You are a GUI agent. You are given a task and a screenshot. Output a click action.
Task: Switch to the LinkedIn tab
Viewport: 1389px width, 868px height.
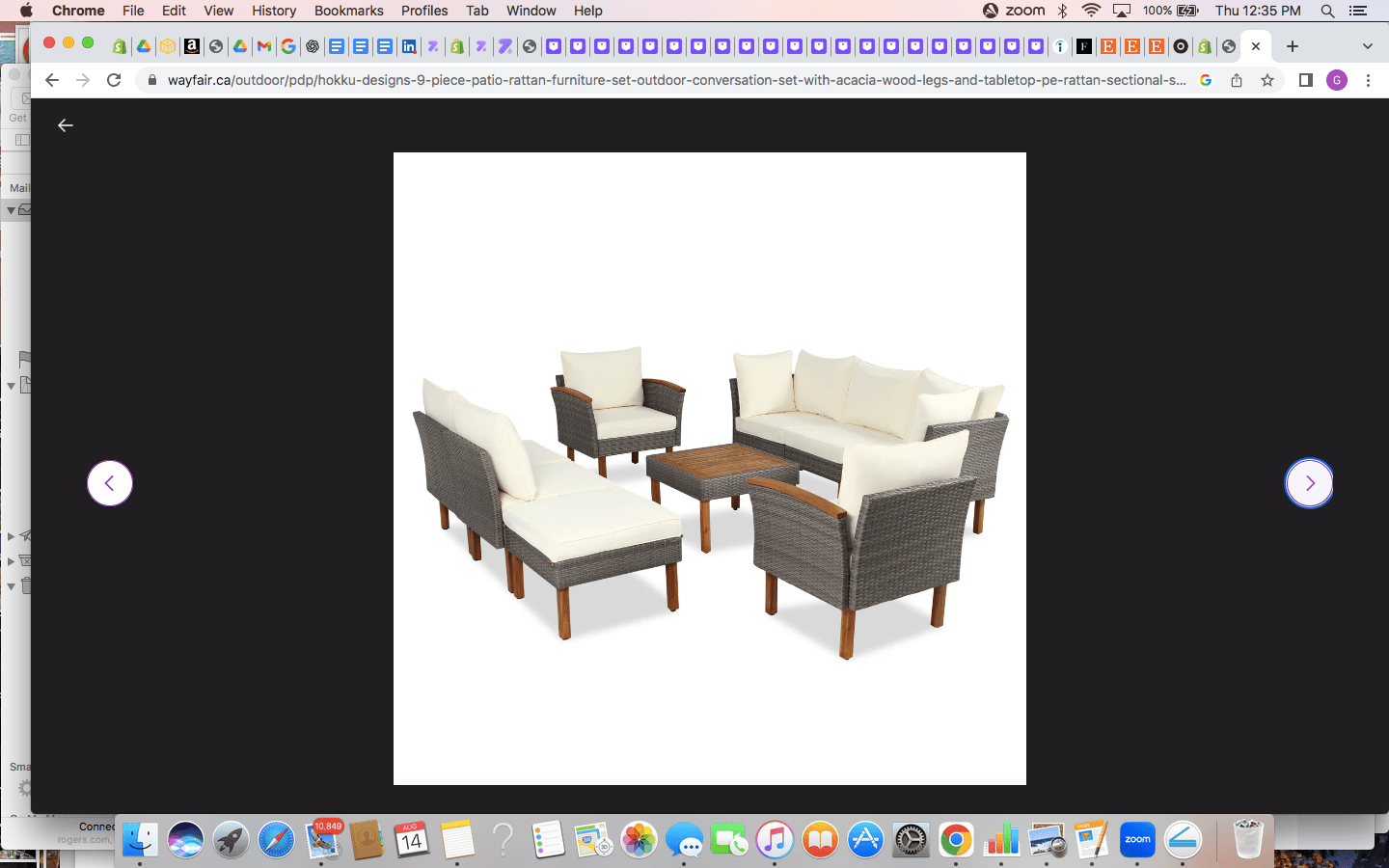point(409,46)
